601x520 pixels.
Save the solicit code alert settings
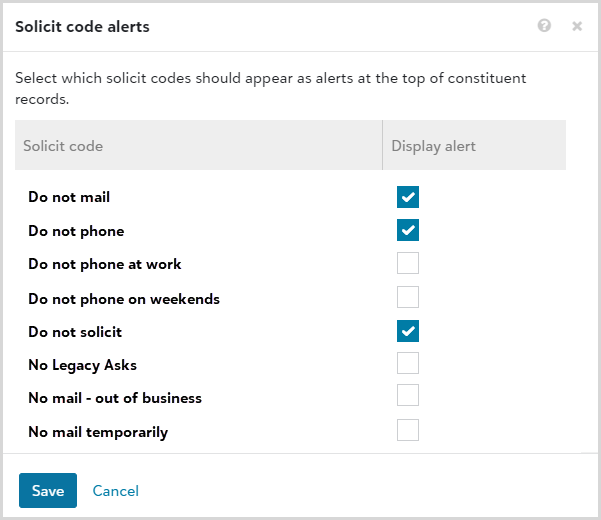click(x=48, y=490)
